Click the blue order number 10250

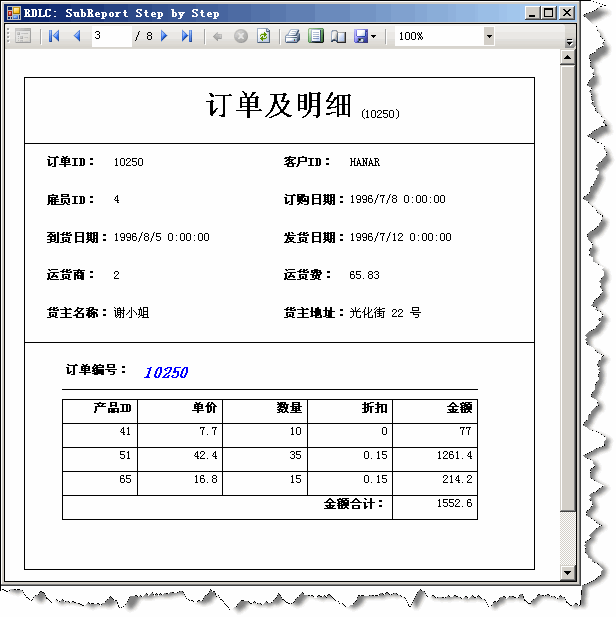click(166, 372)
